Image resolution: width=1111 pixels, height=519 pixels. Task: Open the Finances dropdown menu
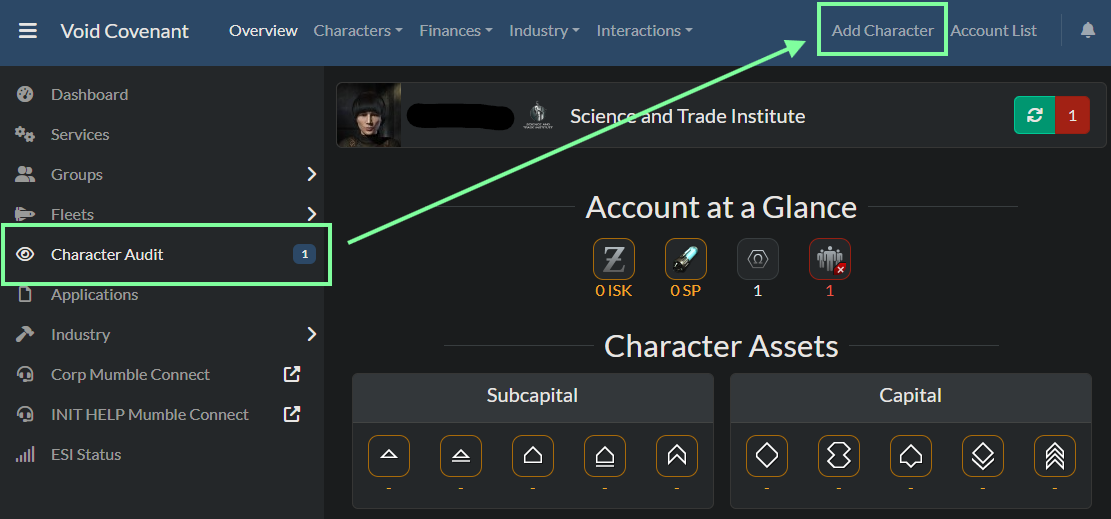(x=456, y=31)
